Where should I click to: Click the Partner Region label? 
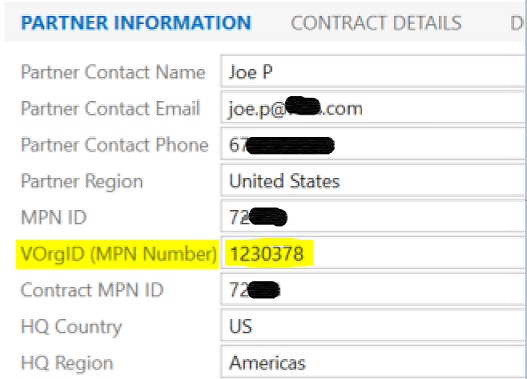82,181
